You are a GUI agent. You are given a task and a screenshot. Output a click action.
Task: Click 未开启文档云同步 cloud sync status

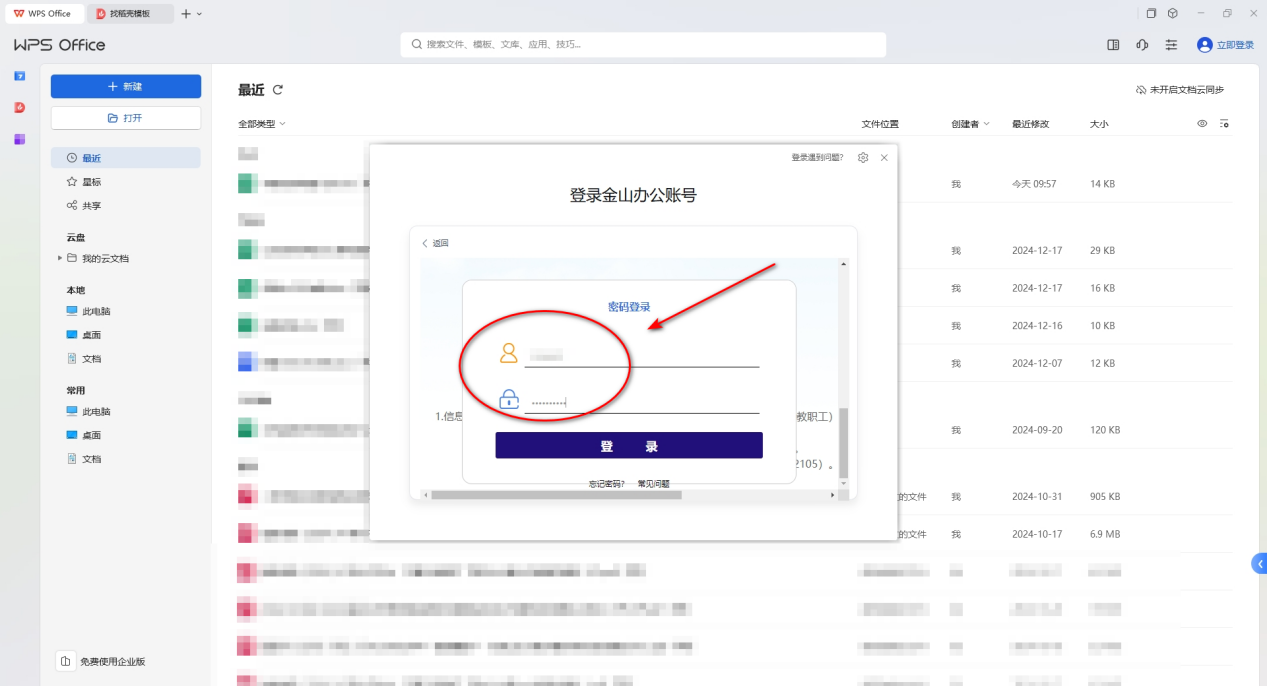point(1180,90)
